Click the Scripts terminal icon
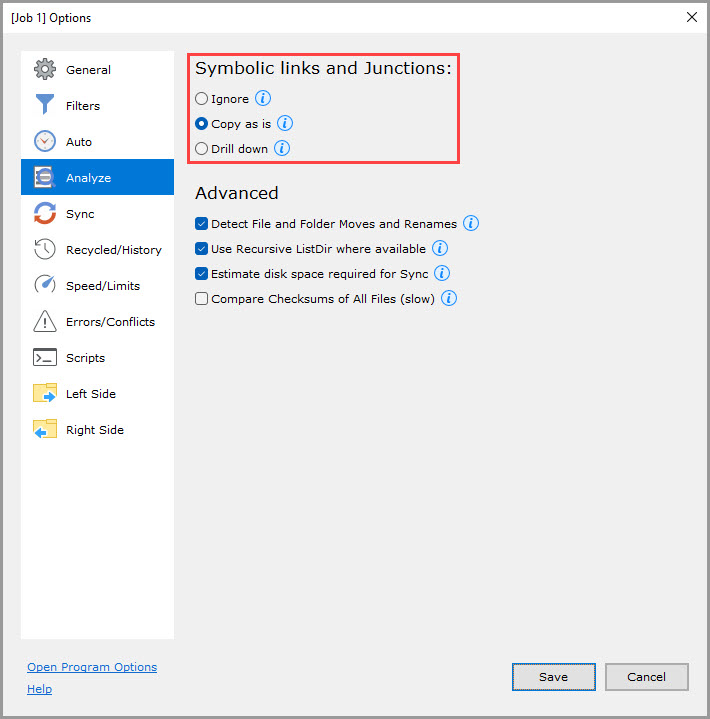The height and width of the screenshot is (719, 710). pyautogui.click(x=45, y=358)
